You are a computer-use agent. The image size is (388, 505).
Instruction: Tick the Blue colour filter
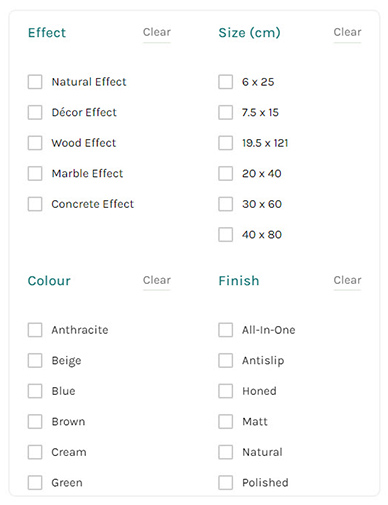point(35,391)
